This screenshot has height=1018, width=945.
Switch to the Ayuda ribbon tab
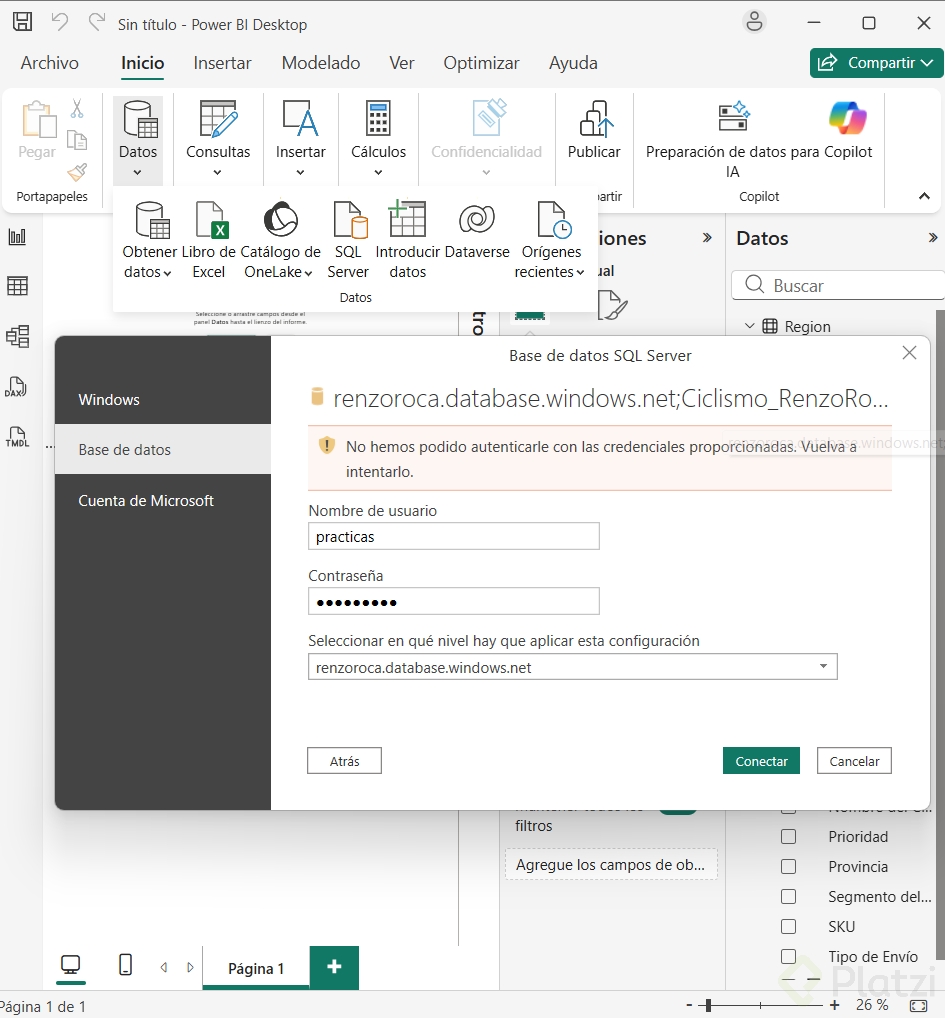573,63
